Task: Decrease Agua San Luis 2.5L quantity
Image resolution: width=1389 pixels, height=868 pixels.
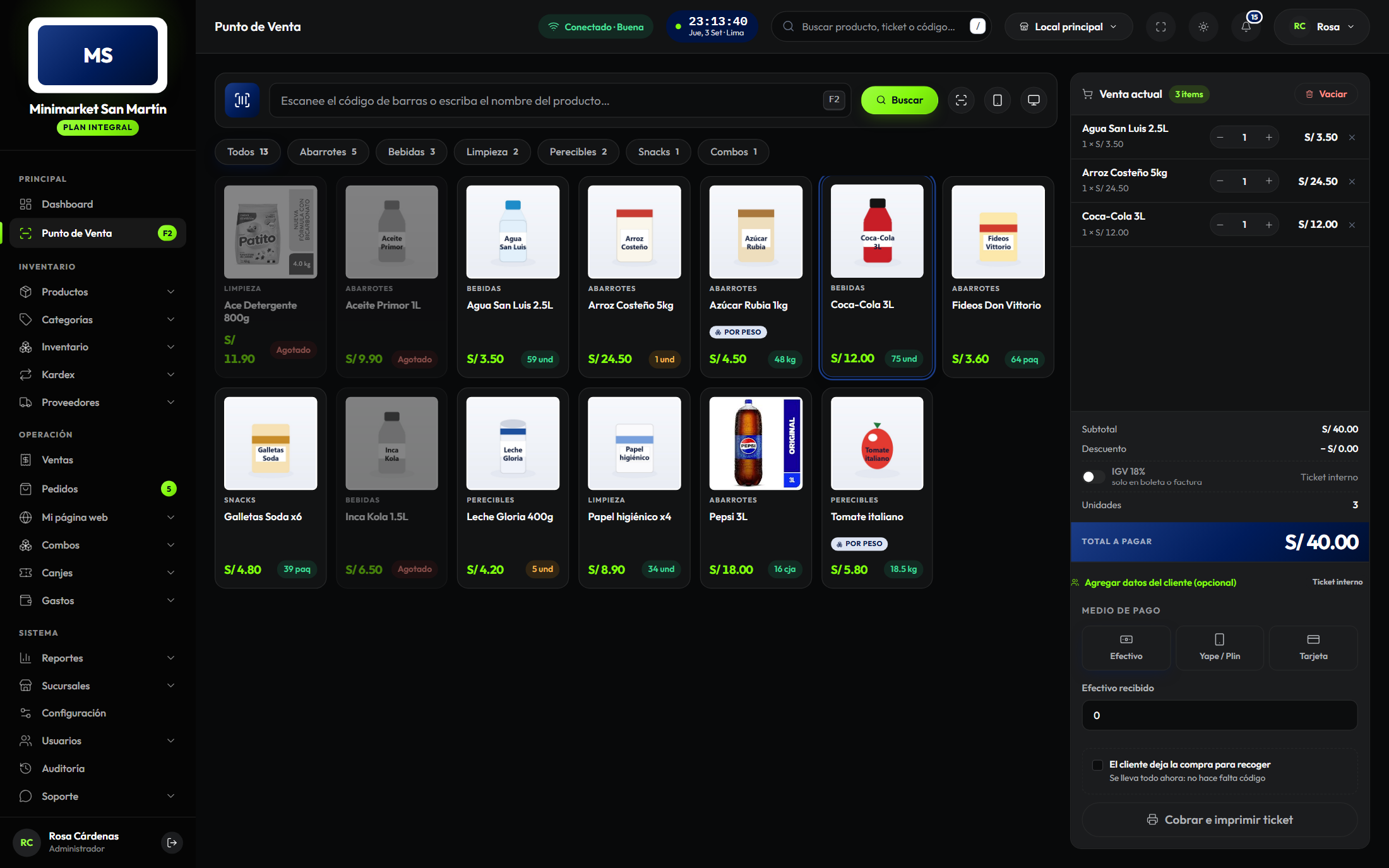Action: tap(1220, 138)
